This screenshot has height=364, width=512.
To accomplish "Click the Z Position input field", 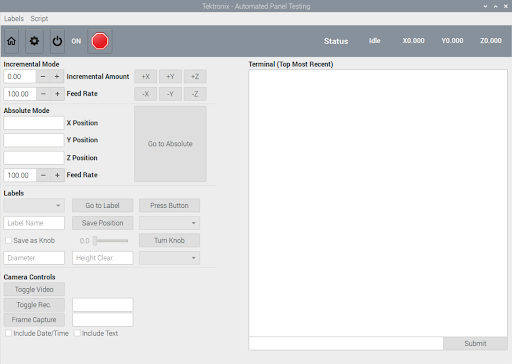I will click(34, 158).
